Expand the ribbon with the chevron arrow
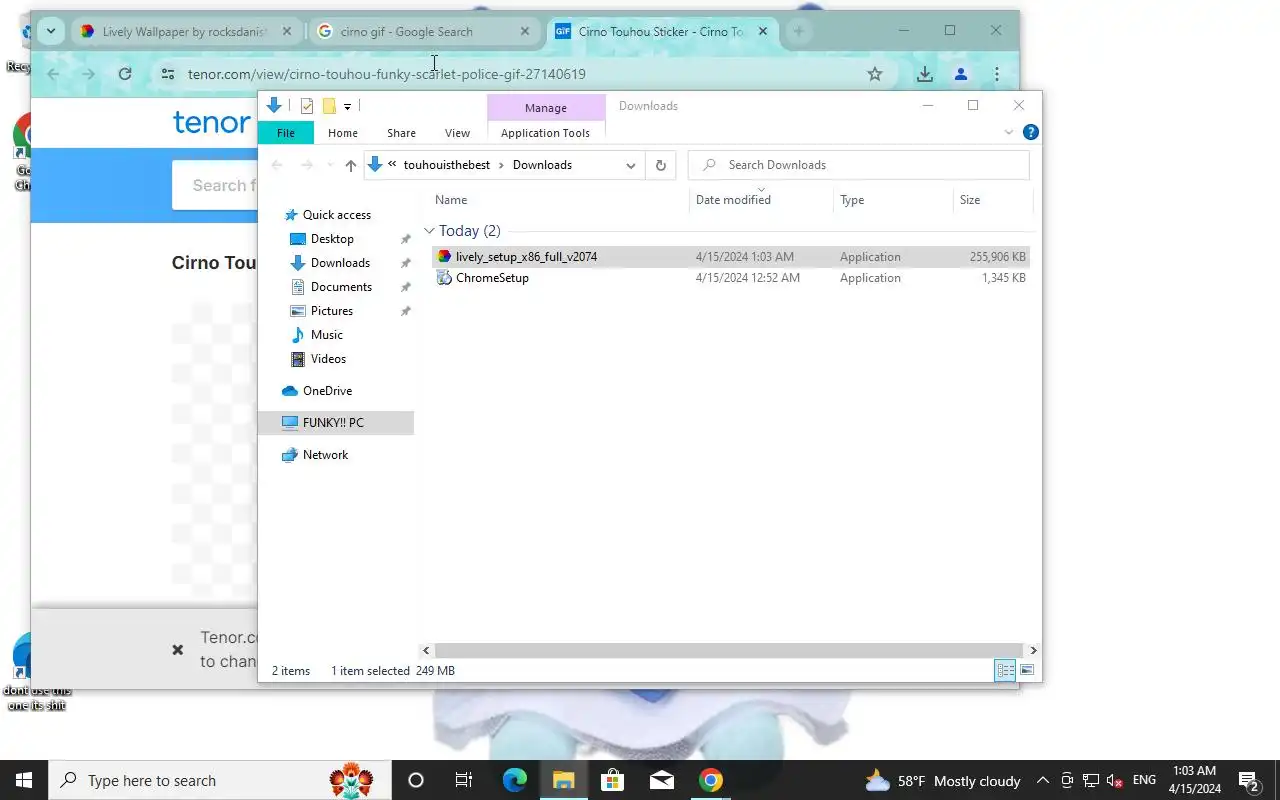 coord(1008,132)
